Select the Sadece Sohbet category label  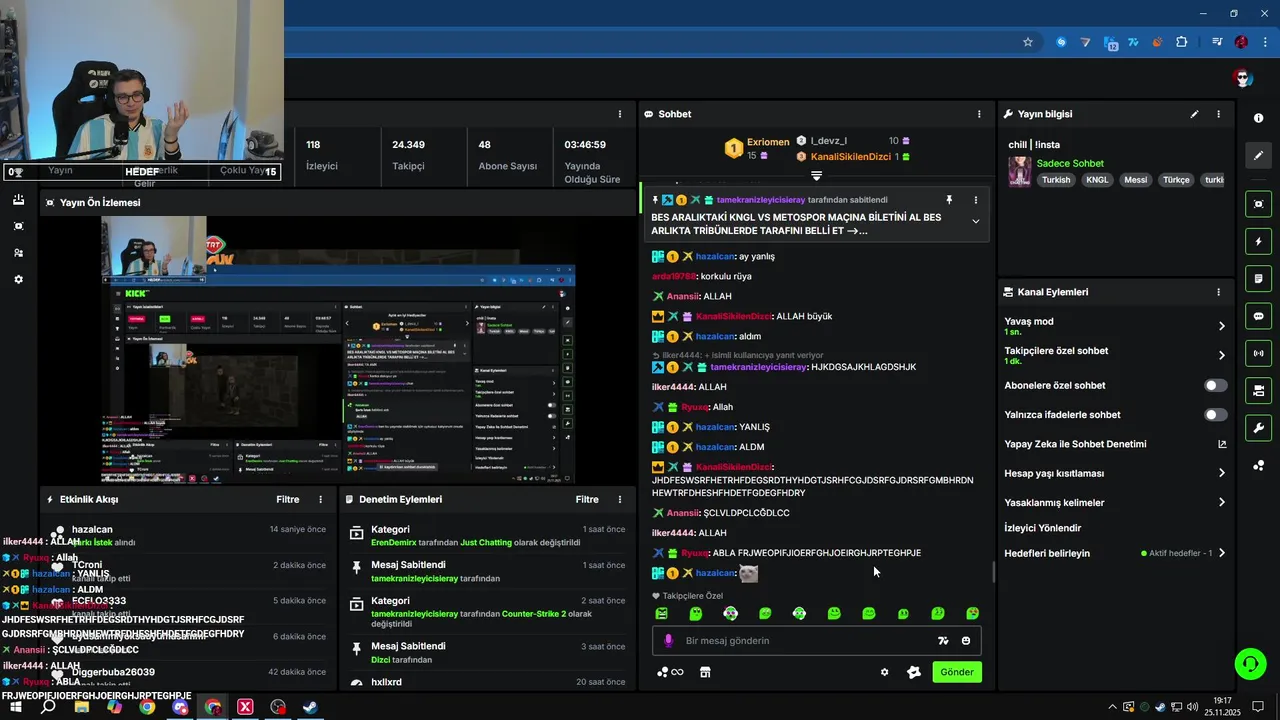[x=1070, y=163]
